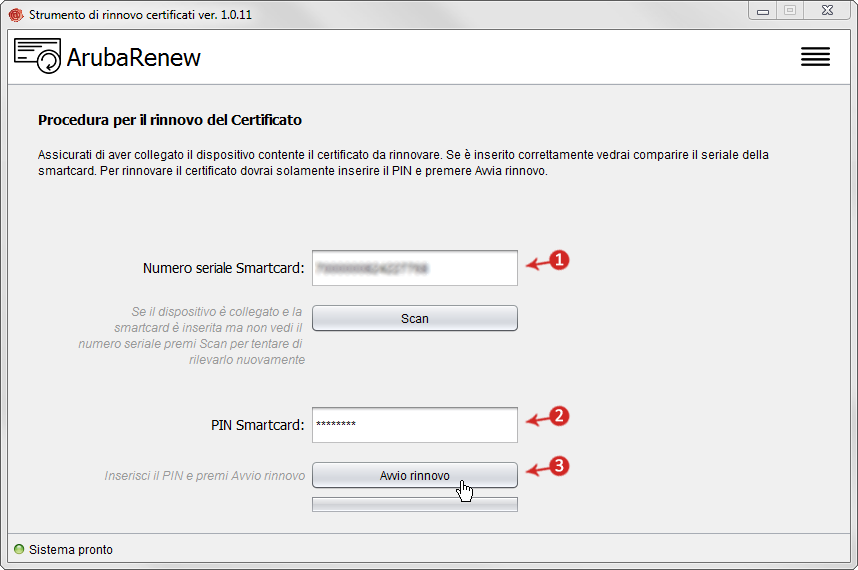Click the 'Sistema pronto' status text
This screenshot has height=570, width=858.
[x=71, y=549]
